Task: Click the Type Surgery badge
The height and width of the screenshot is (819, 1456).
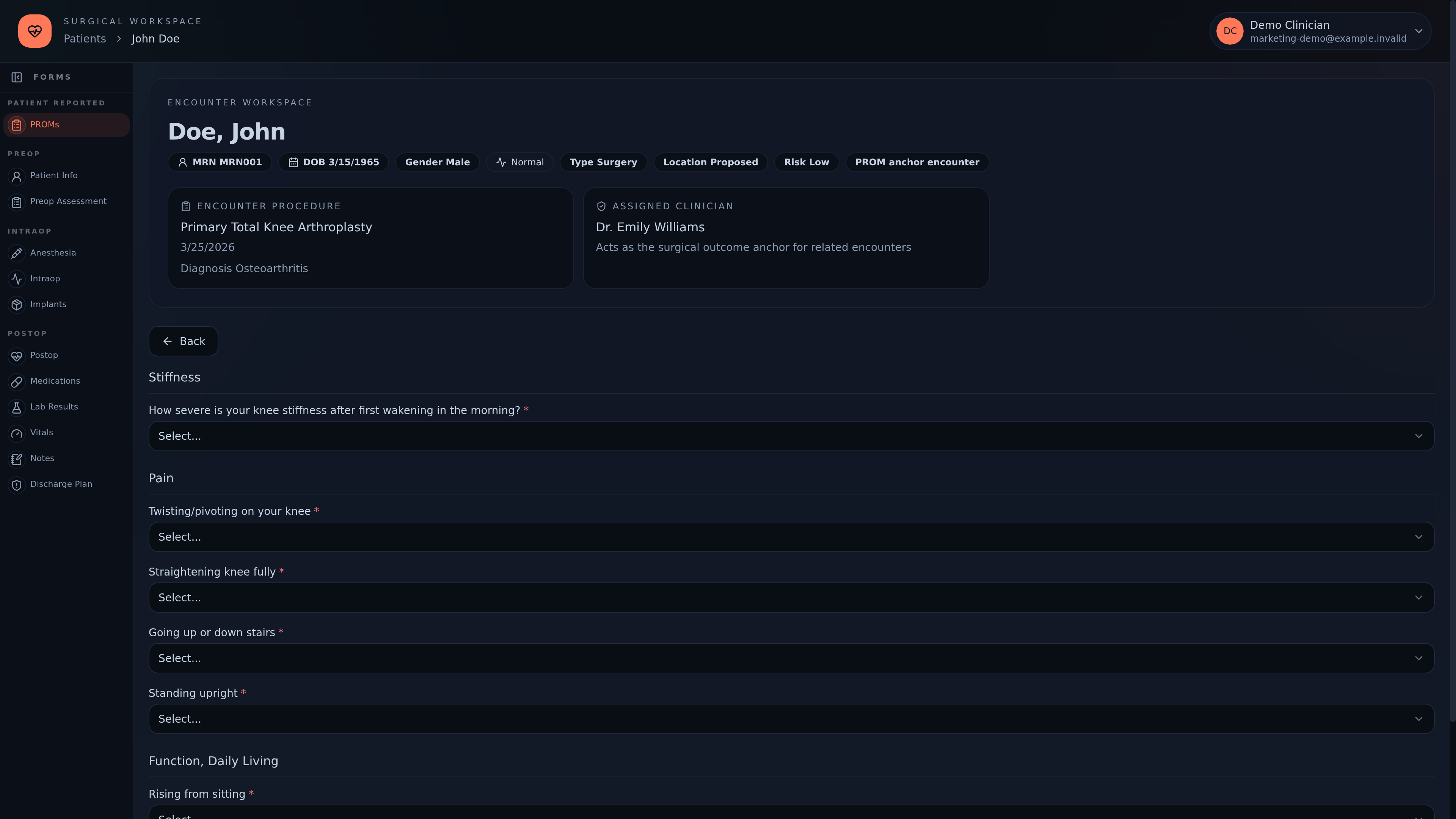Action: pos(603,162)
